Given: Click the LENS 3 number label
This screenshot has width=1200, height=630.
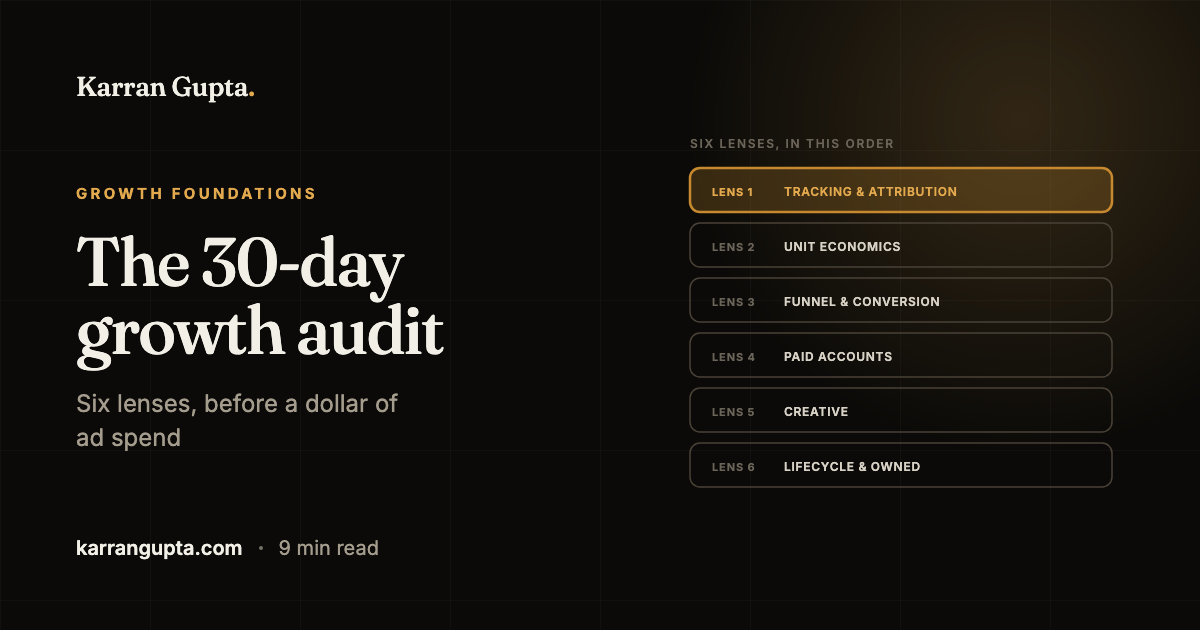Looking at the screenshot, I should pos(733,302).
